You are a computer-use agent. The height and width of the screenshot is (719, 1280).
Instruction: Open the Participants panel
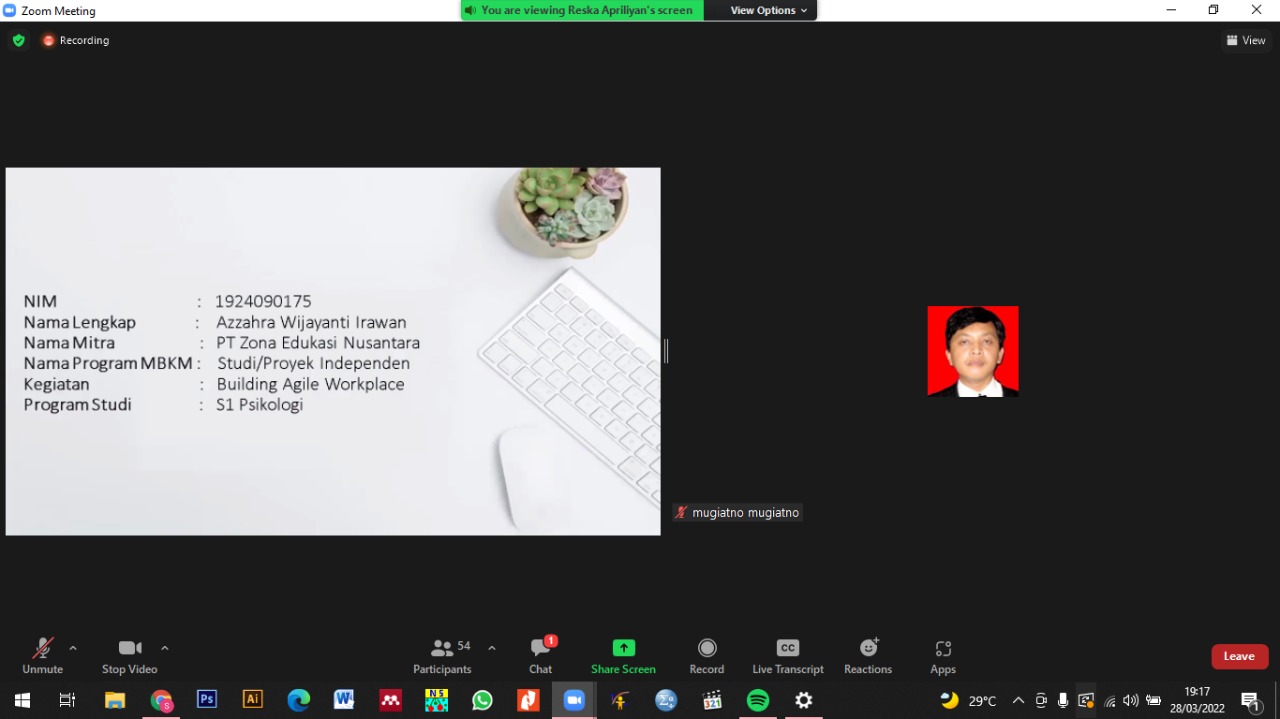(x=442, y=656)
